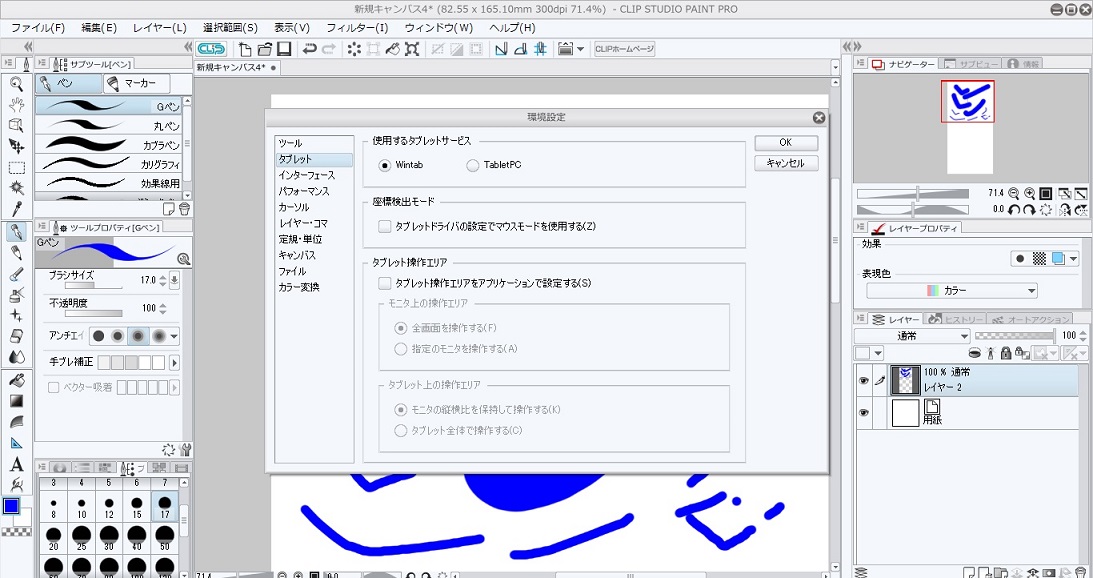Screen dimensions: 1093x578
Task: Click the CLIPホームページ button
Action: click(625, 49)
